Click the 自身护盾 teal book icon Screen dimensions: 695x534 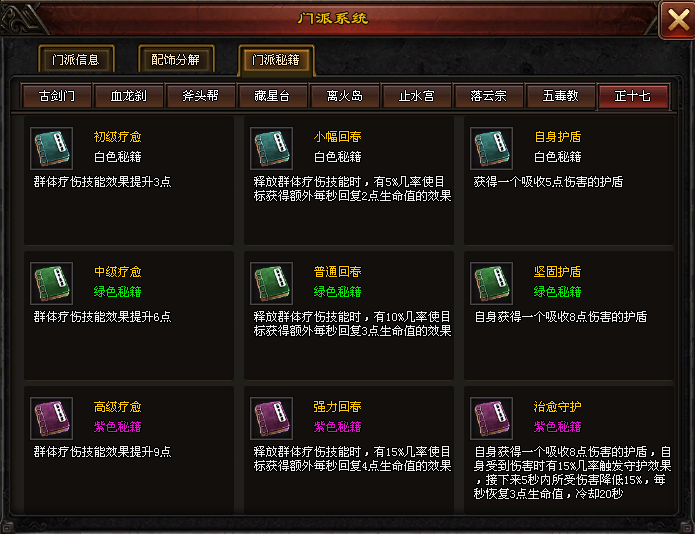click(491, 148)
